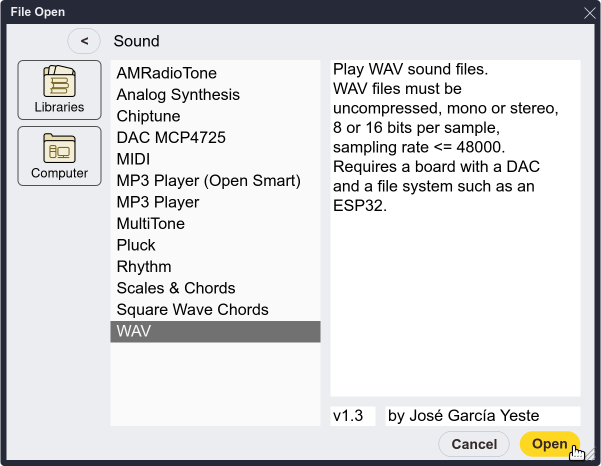Select MP3 Player (Open Smart)
Image resolution: width=601 pixels, height=466 pixels.
click(208, 181)
